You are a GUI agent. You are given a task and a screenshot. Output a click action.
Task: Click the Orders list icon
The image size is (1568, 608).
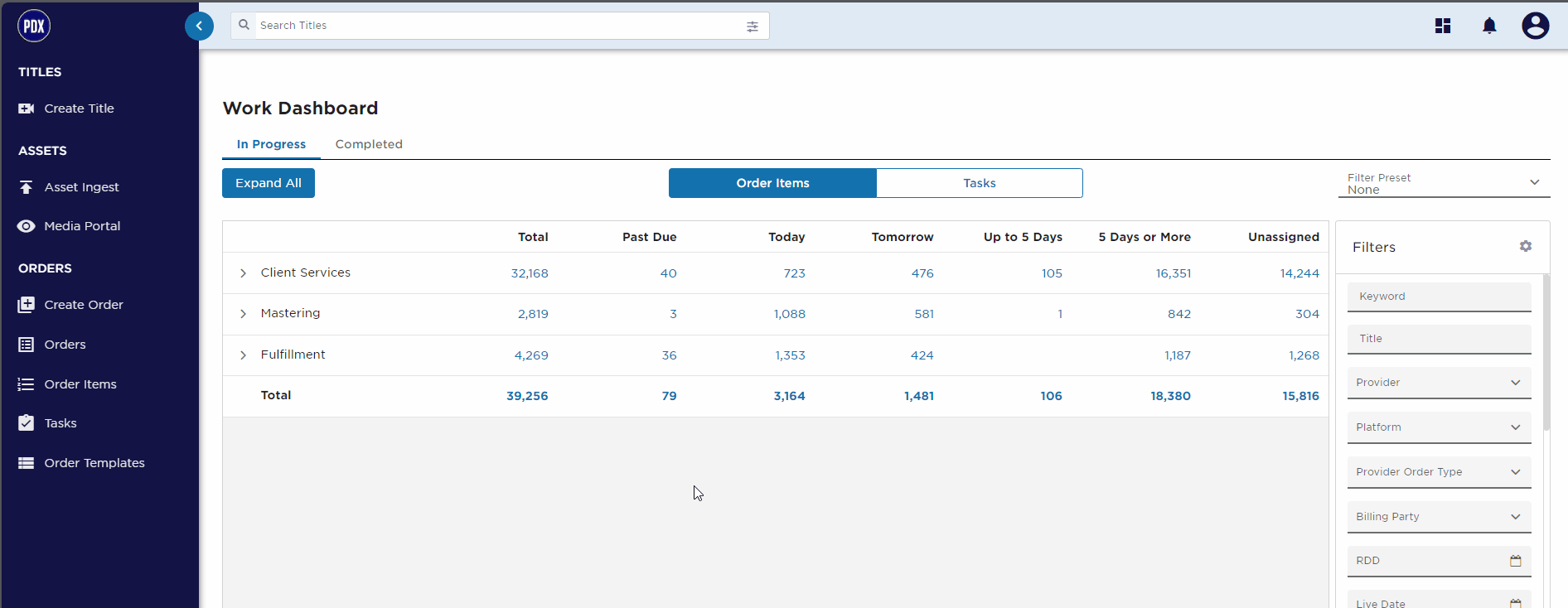click(27, 345)
